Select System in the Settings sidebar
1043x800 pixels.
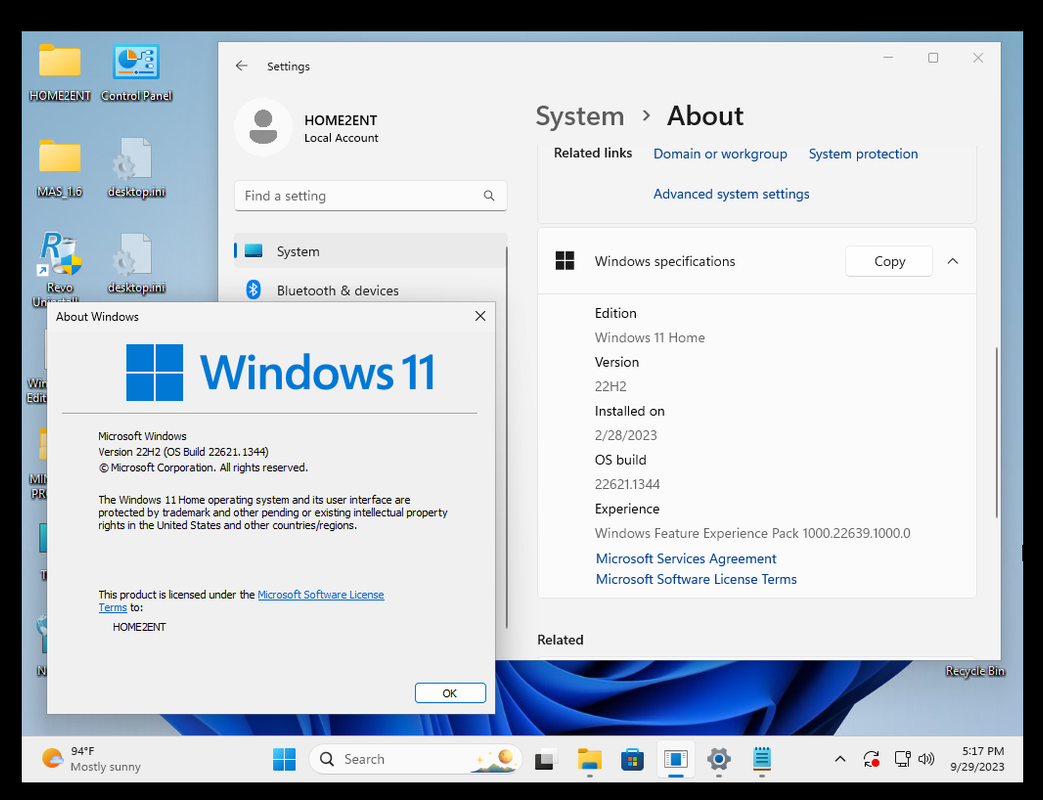[370, 251]
